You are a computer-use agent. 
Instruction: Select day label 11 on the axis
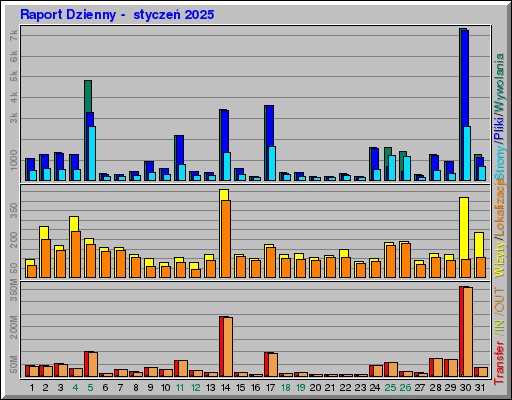point(180,388)
